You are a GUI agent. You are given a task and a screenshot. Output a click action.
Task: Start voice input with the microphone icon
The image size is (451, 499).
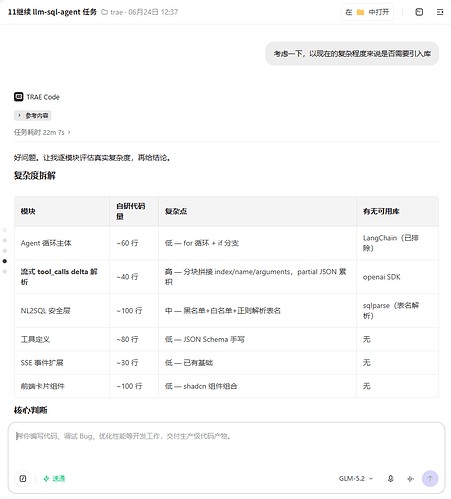390,479
